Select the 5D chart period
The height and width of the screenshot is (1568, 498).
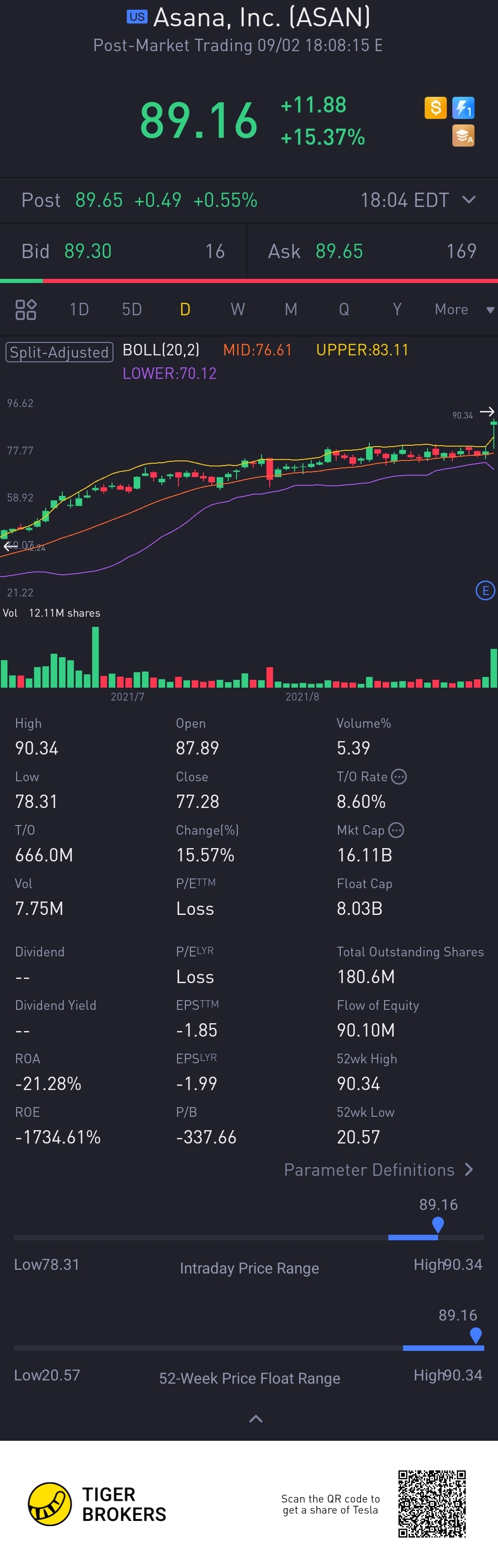[131, 309]
